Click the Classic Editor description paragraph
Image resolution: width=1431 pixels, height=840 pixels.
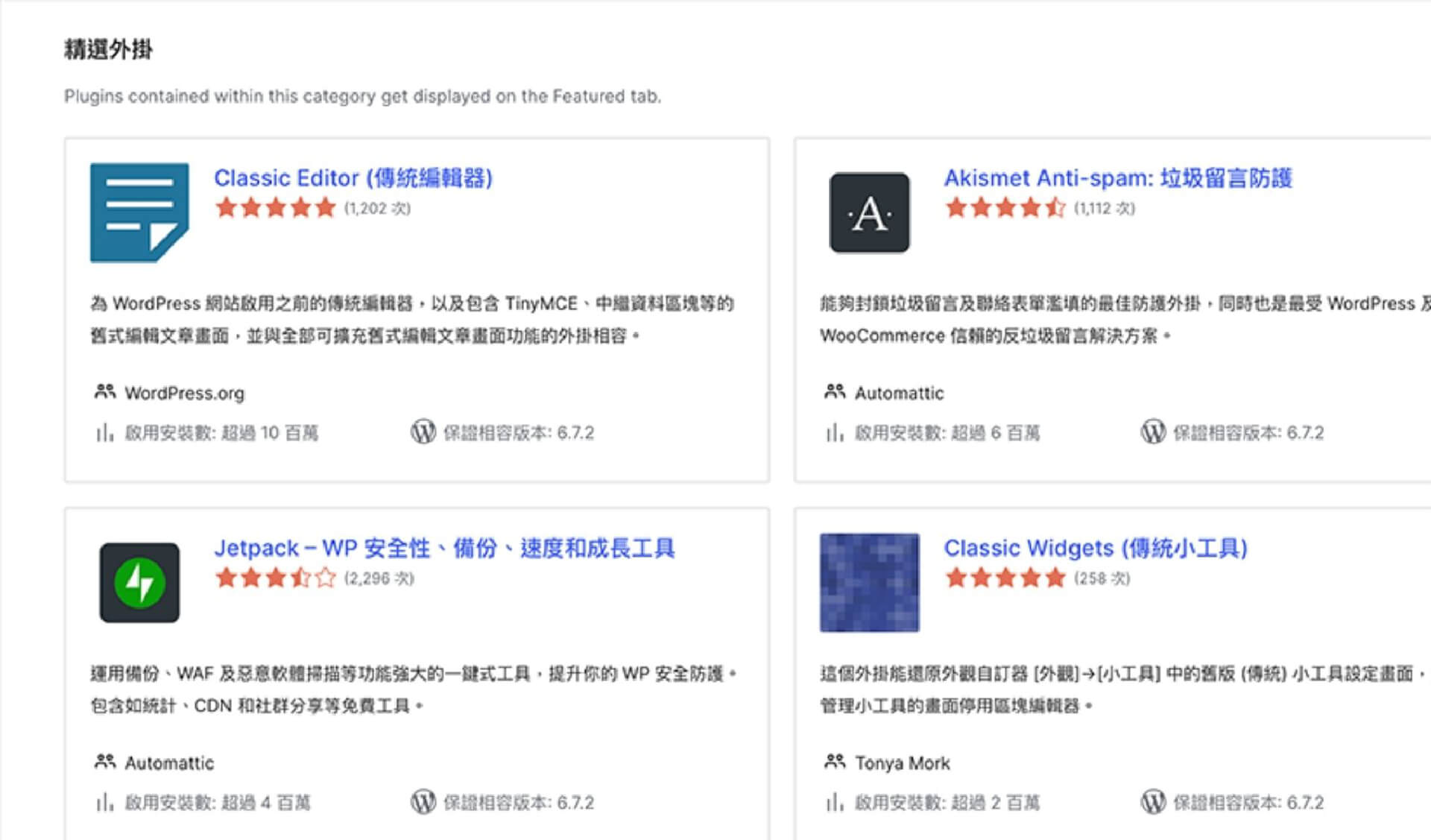[412, 320]
